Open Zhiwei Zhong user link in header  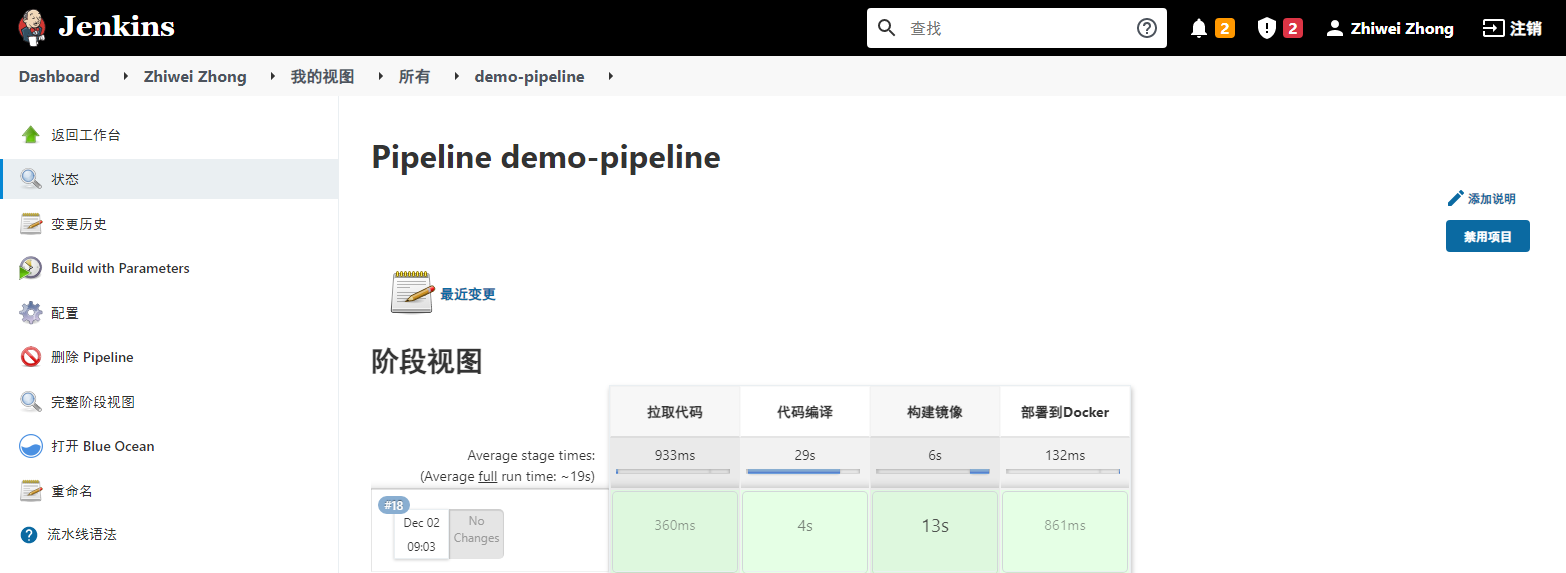1402,28
